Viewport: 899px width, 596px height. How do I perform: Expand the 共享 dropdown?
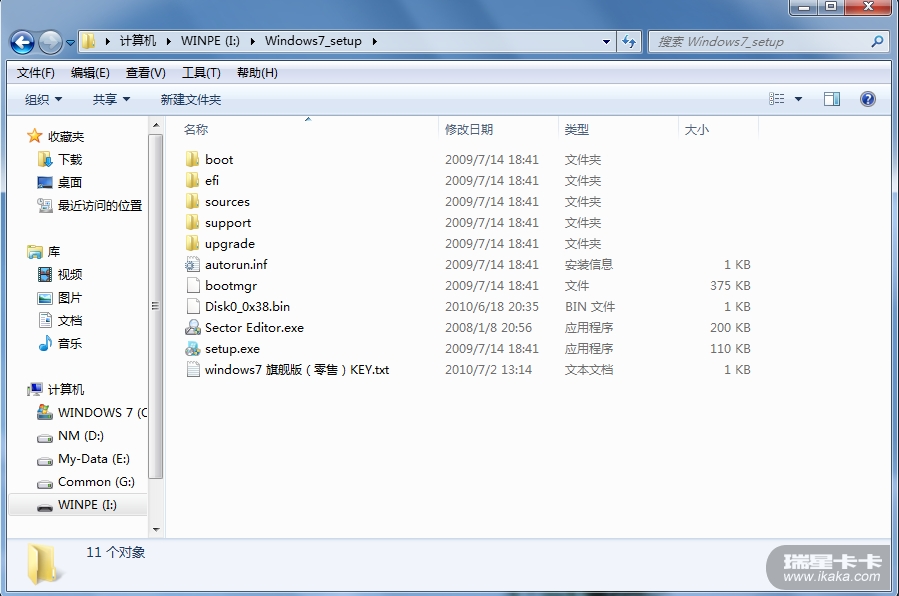click(x=111, y=100)
